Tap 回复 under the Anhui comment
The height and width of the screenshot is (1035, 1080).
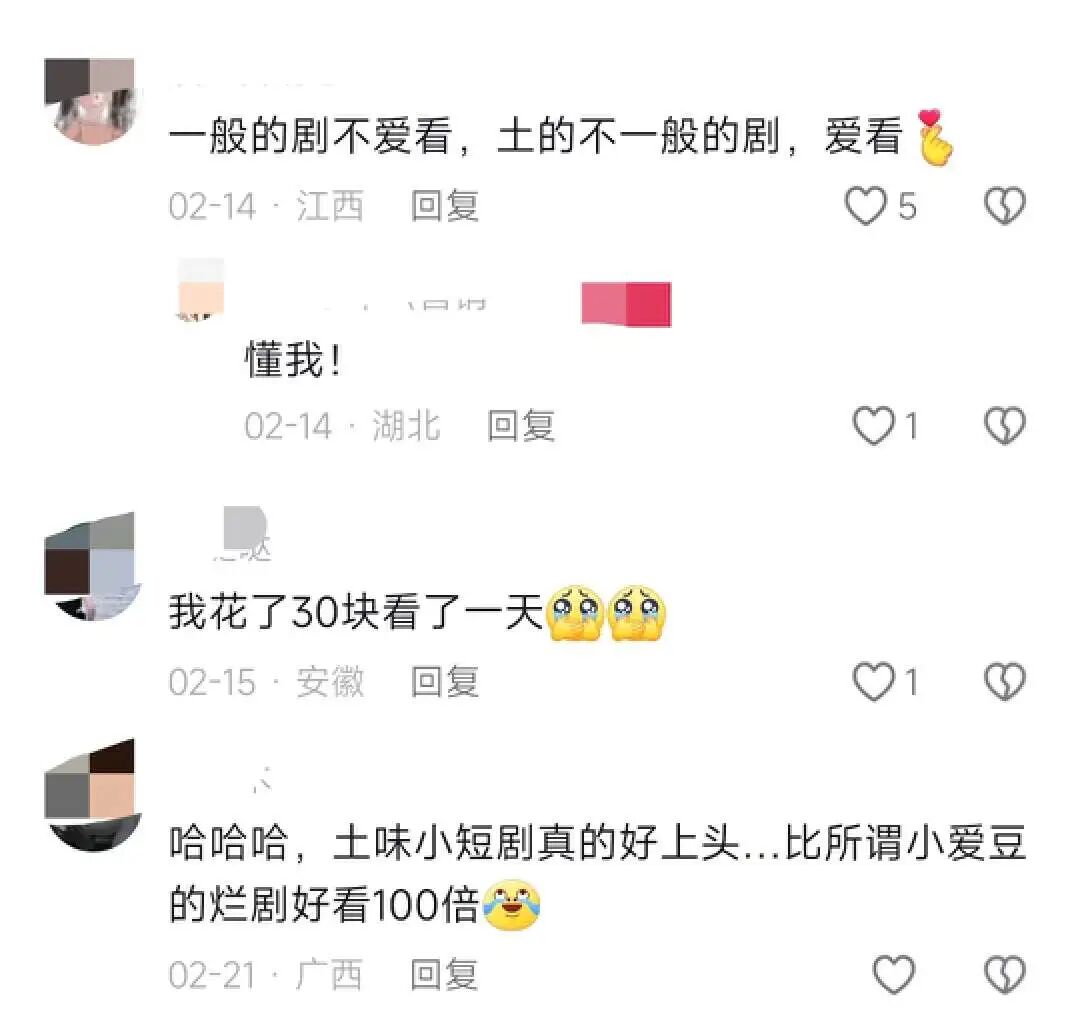pos(445,682)
